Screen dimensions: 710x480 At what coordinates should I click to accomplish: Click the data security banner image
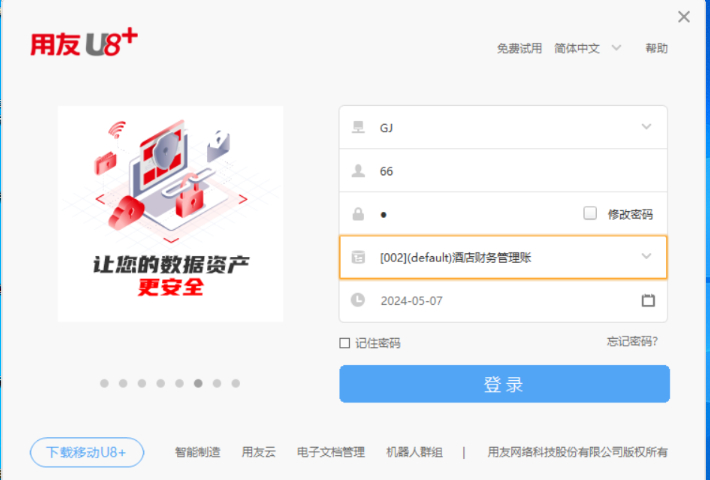tap(170, 214)
